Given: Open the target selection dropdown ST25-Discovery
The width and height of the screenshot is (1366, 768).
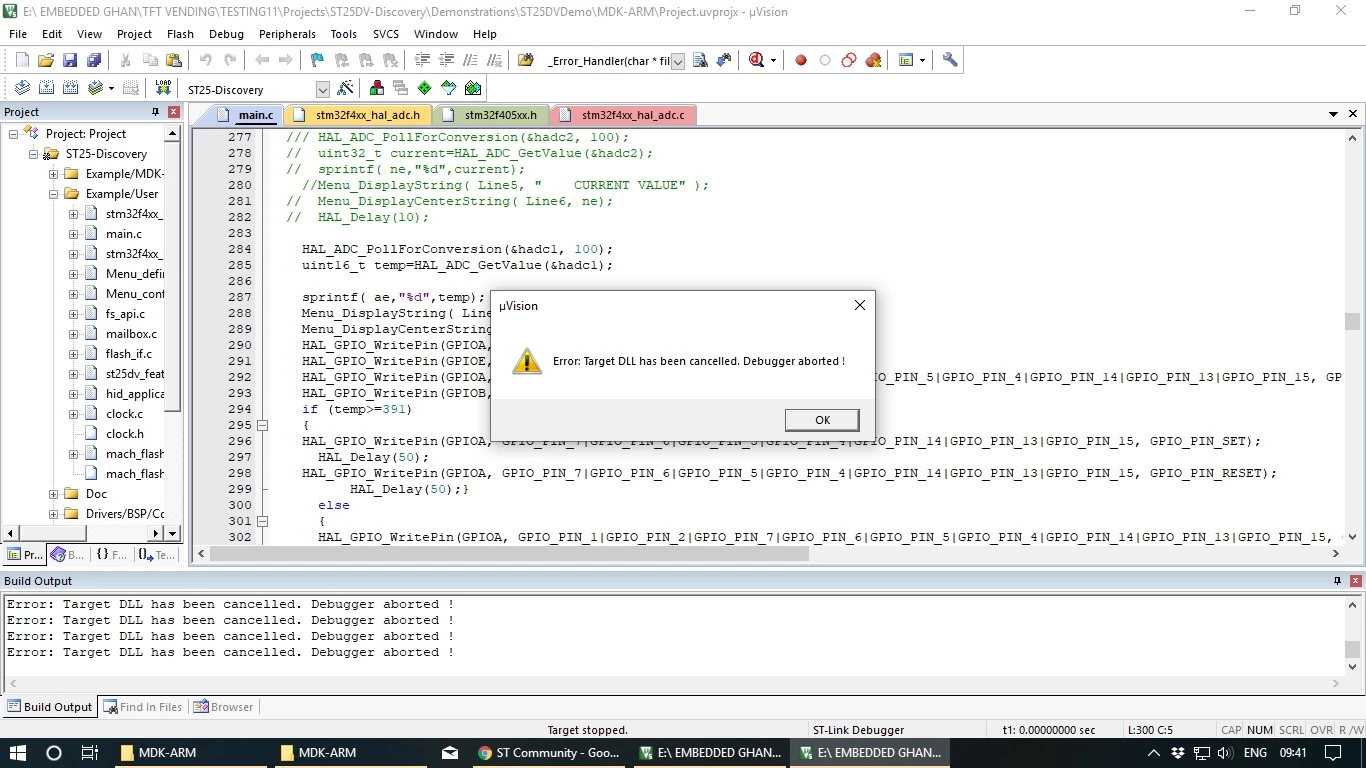Looking at the screenshot, I should (322, 90).
